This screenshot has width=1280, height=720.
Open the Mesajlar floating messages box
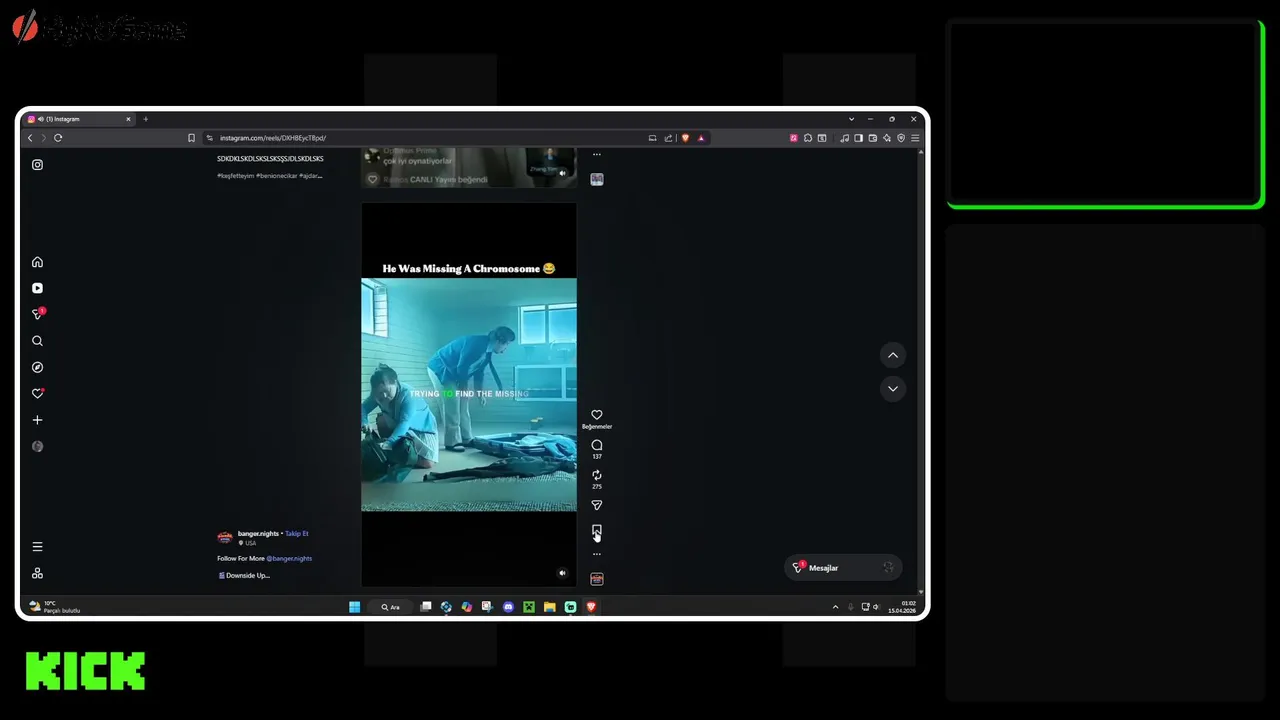coord(843,568)
